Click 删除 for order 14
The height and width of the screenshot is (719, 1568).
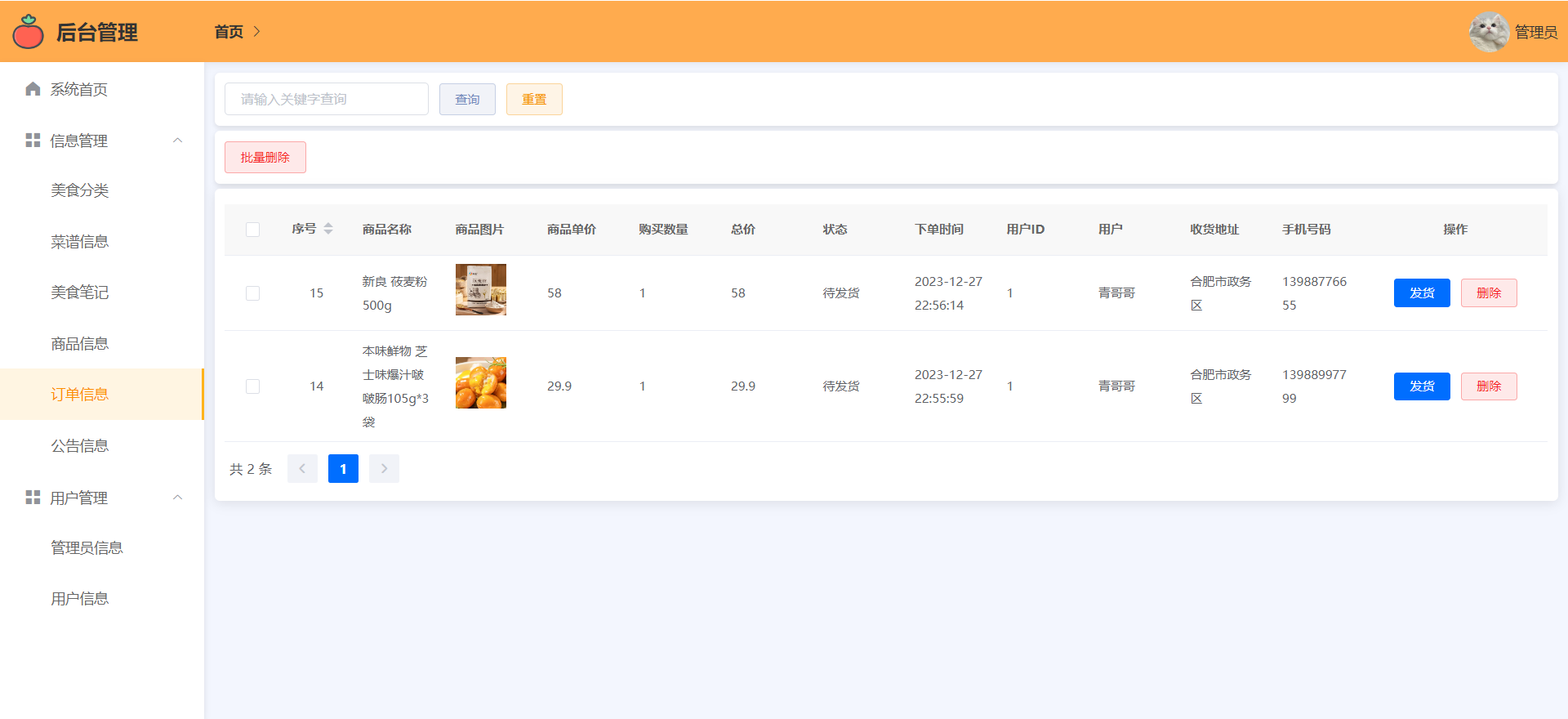[1489, 386]
